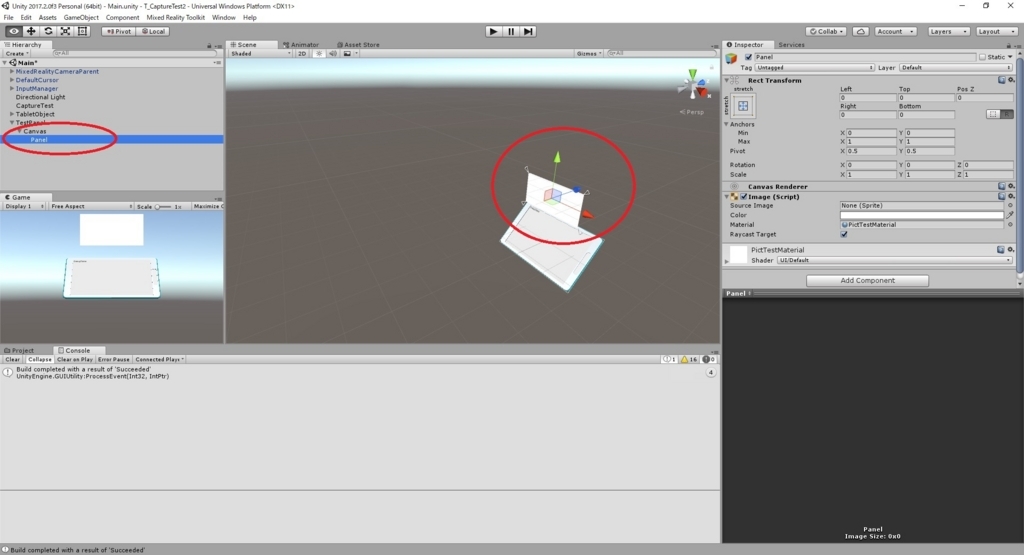The width and height of the screenshot is (1024, 555).
Task: Click the Color eyedropper icon
Action: tap(1010, 215)
